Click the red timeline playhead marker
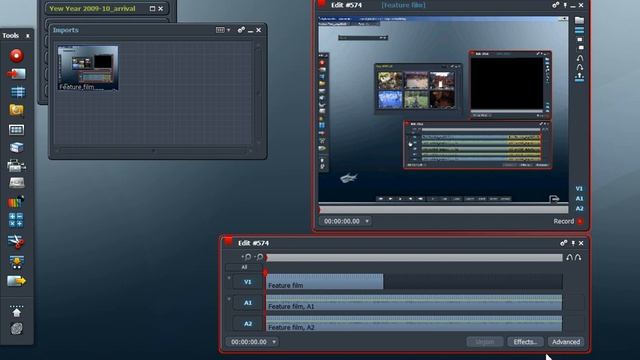The height and width of the screenshot is (360, 640). tap(266, 272)
